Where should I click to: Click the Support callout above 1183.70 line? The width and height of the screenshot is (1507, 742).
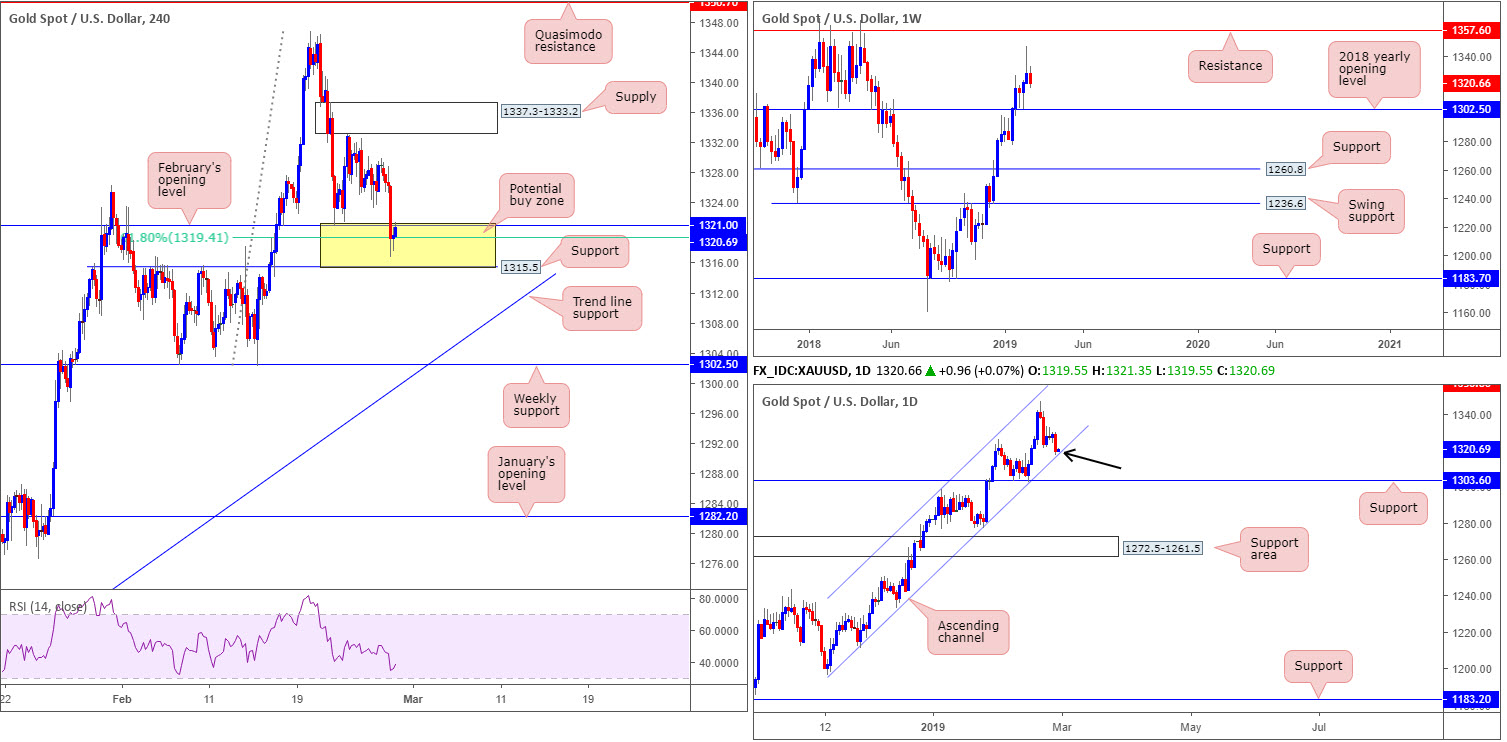coord(1285,248)
